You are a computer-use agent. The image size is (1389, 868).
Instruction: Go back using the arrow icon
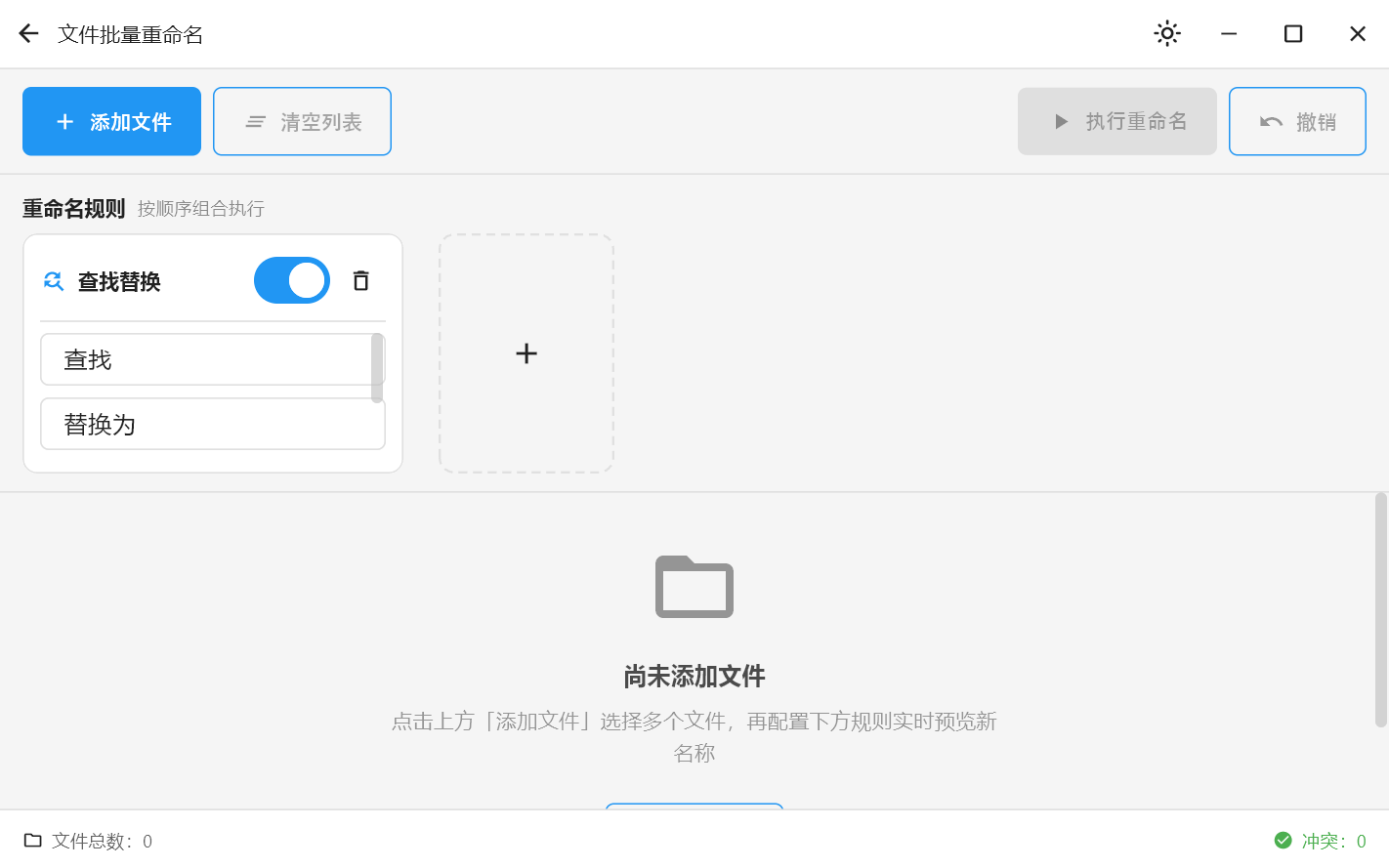tap(28, 34)
